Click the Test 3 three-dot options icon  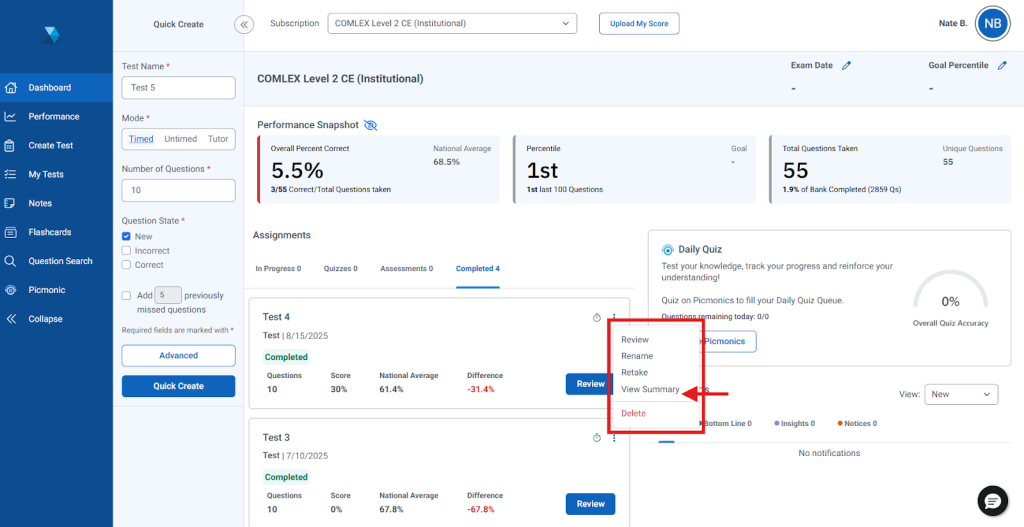click(x=614, y=438)
